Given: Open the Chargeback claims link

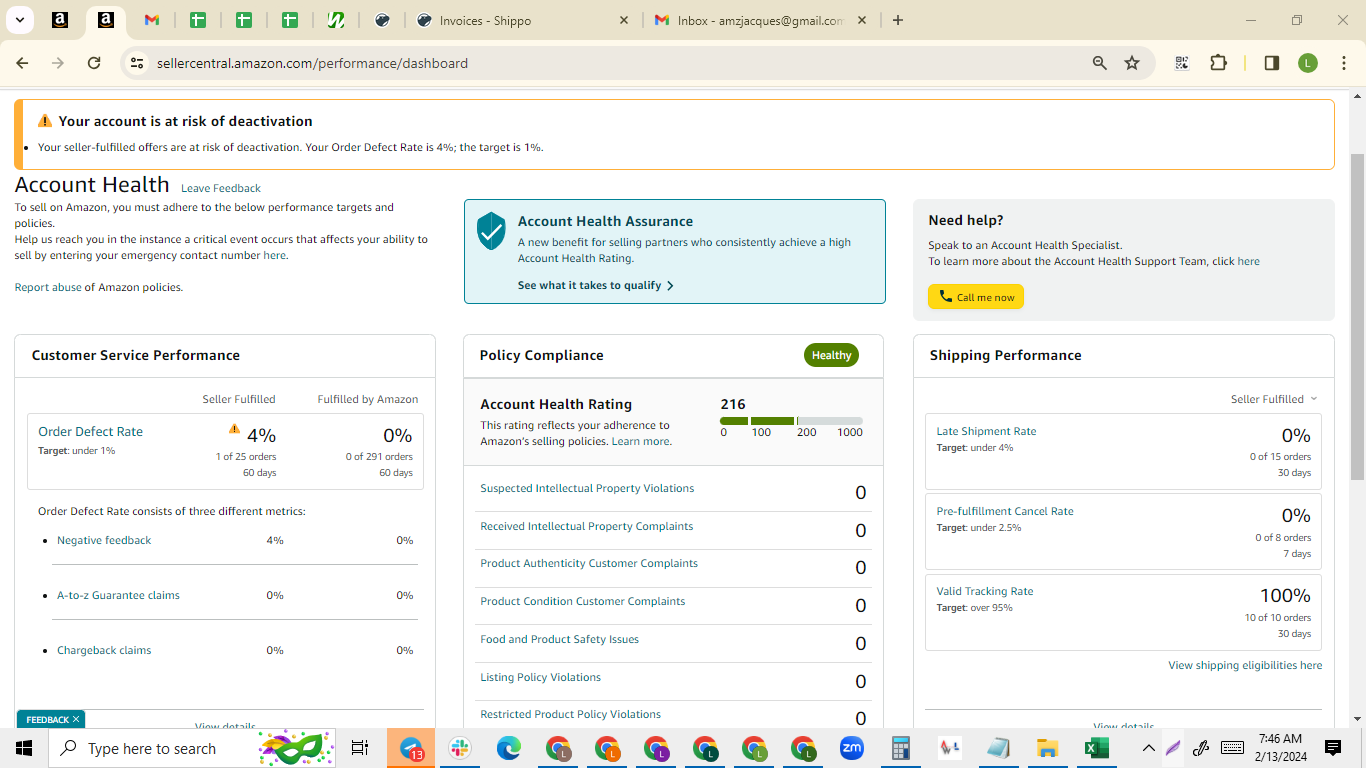Looking at the screenshot, I should [x=104, y=650].
